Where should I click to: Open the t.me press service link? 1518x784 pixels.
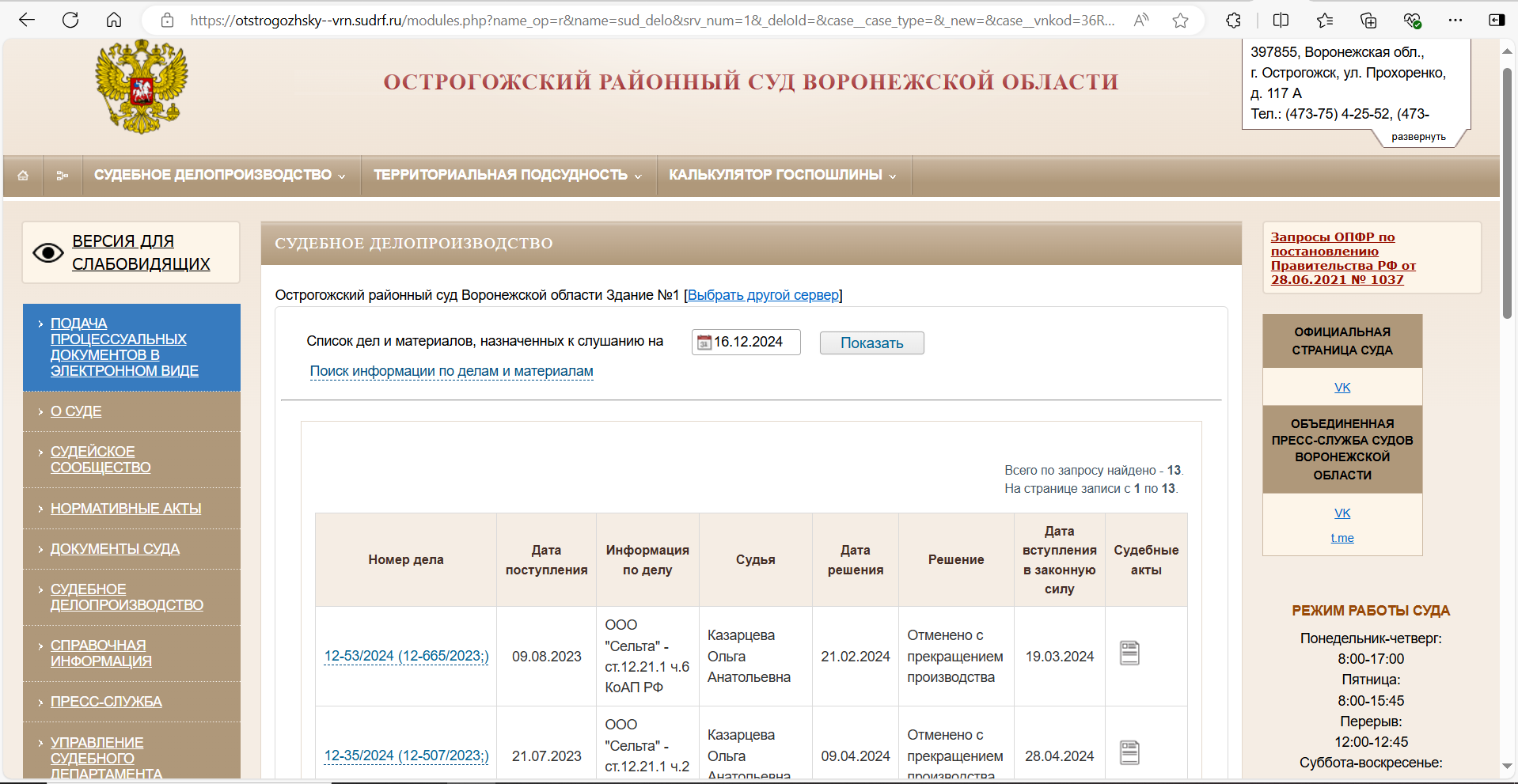click(x=1342, y=538)
